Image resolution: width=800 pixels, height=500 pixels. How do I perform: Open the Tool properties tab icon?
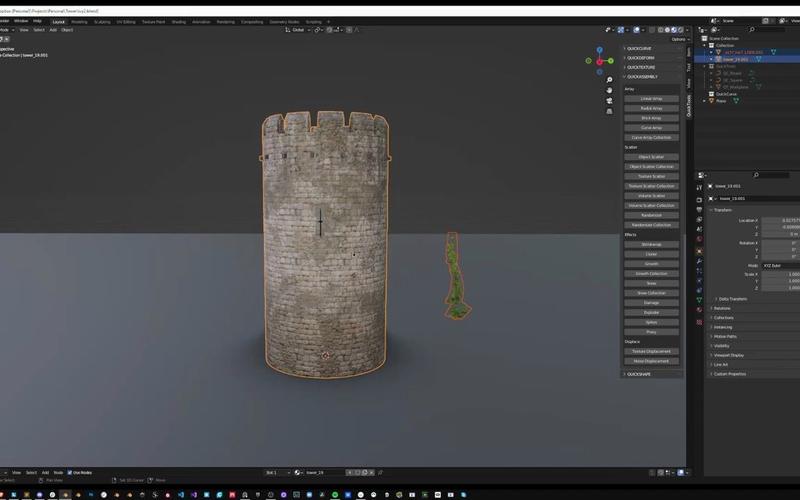click(699, 188)
